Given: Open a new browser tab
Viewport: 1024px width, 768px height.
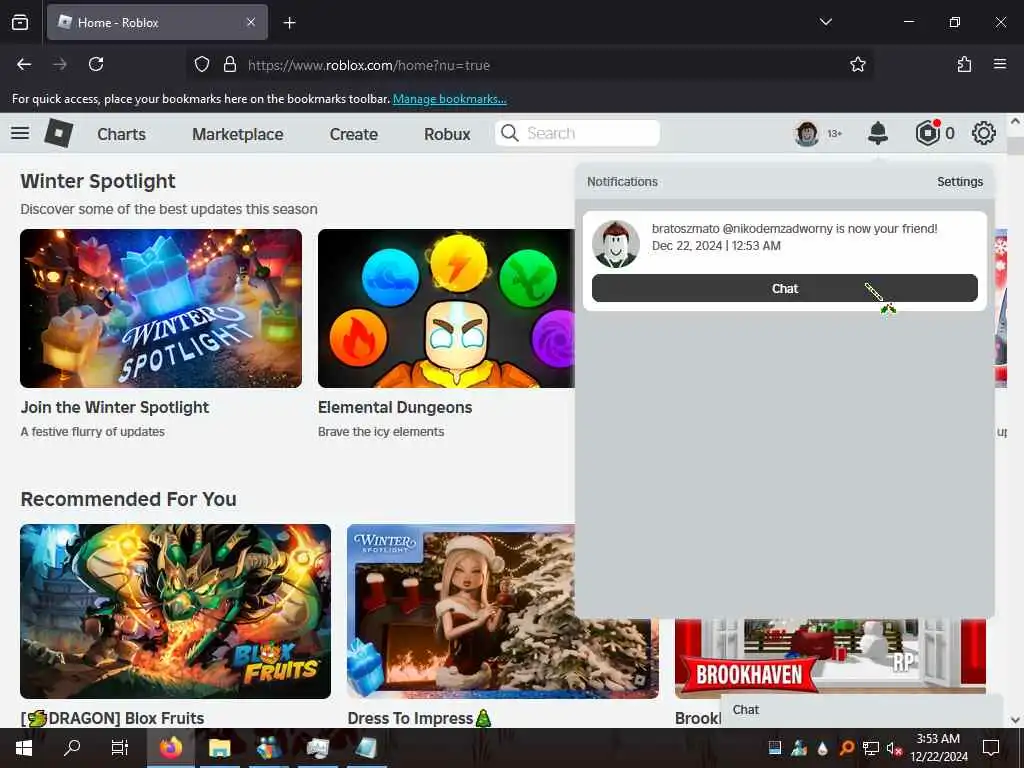Looking at the screenshot, I should pos(289,23).
